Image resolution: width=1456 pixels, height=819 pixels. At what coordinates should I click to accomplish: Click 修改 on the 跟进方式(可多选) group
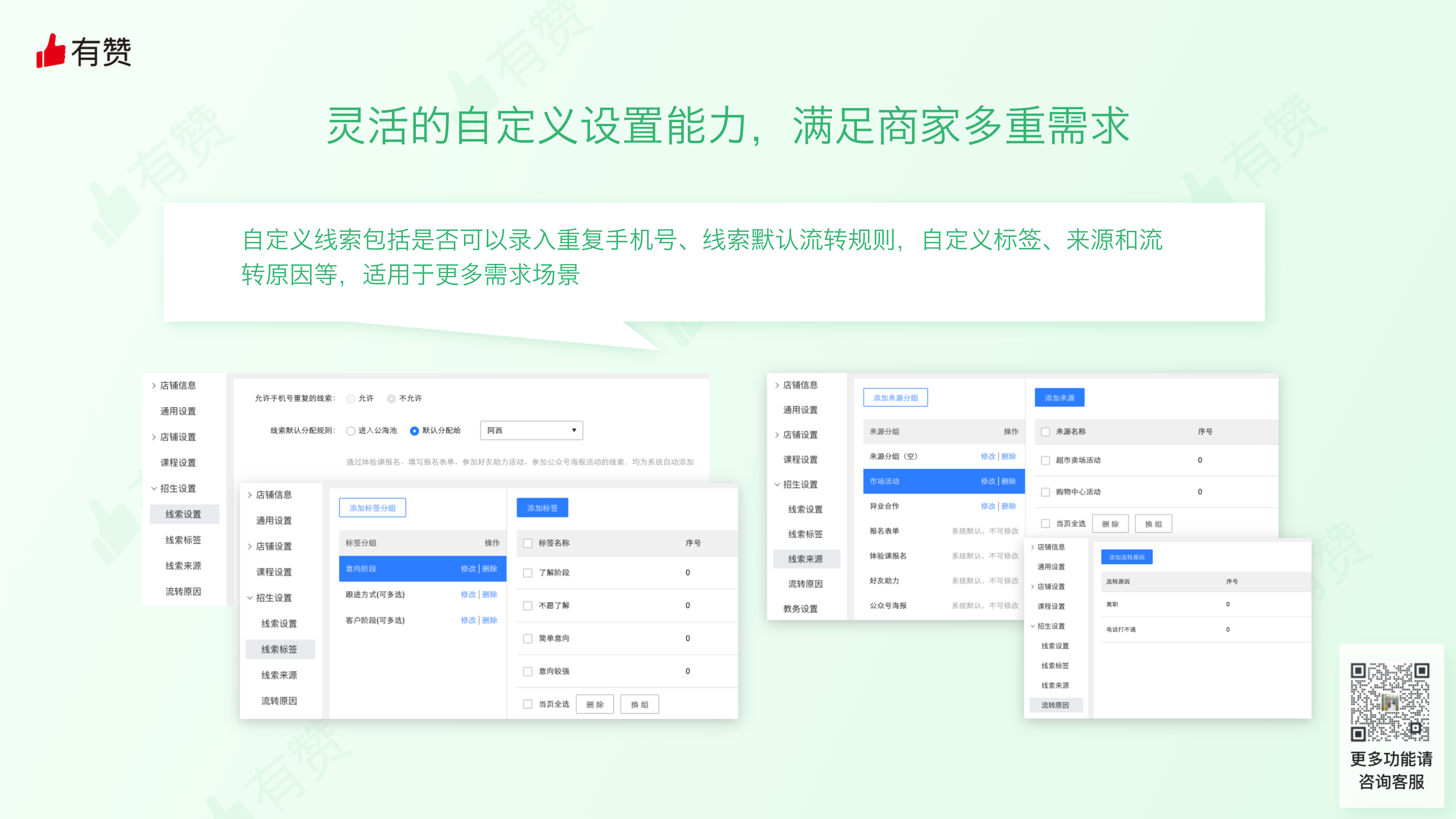(468, 595)
